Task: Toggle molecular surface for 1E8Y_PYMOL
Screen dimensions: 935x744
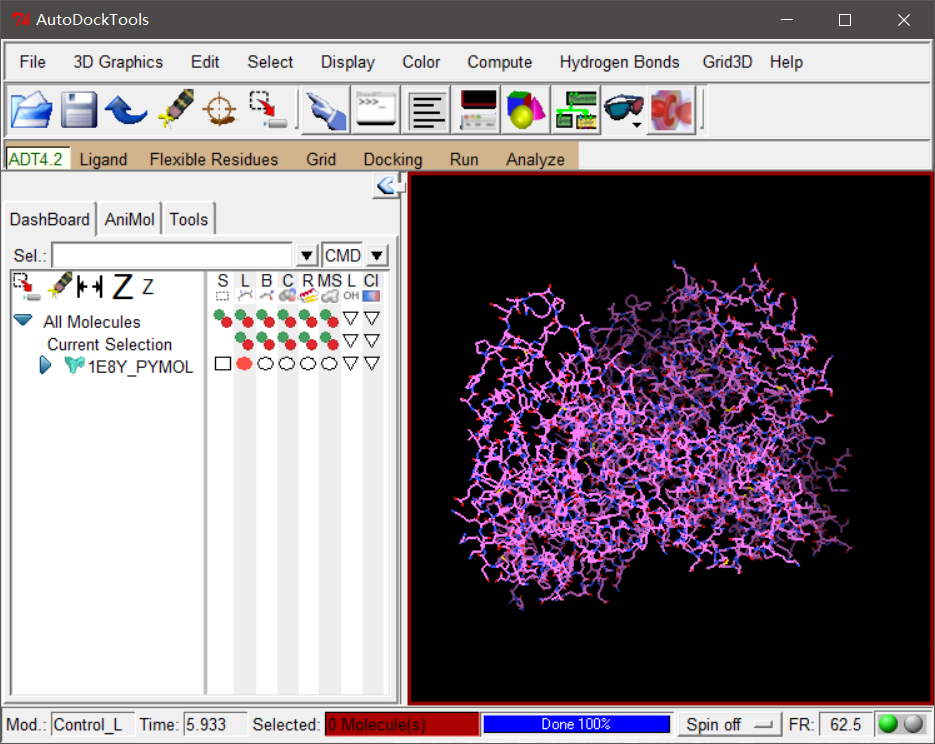Action: tap(329, 364)
